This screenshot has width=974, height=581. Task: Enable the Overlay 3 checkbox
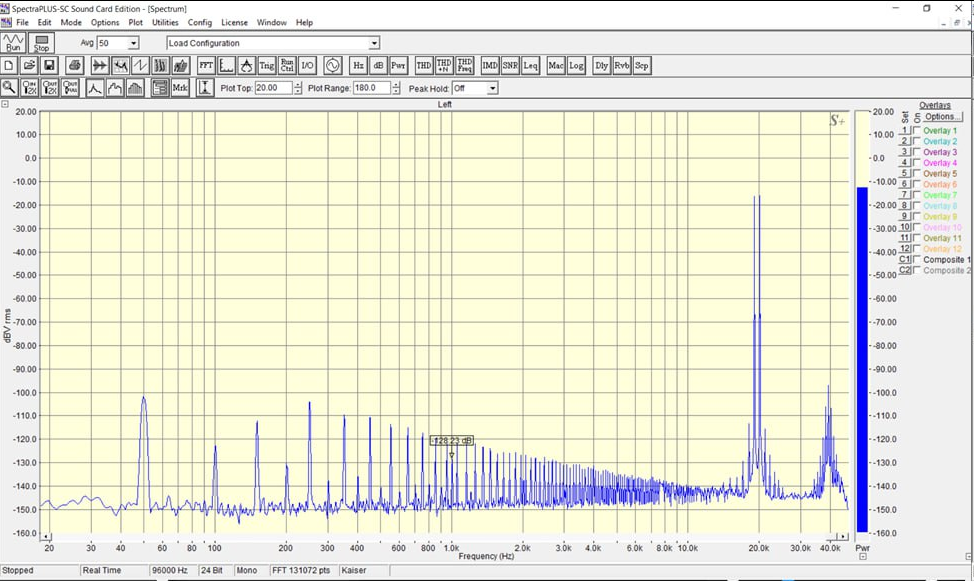click(x=916, y=152)
